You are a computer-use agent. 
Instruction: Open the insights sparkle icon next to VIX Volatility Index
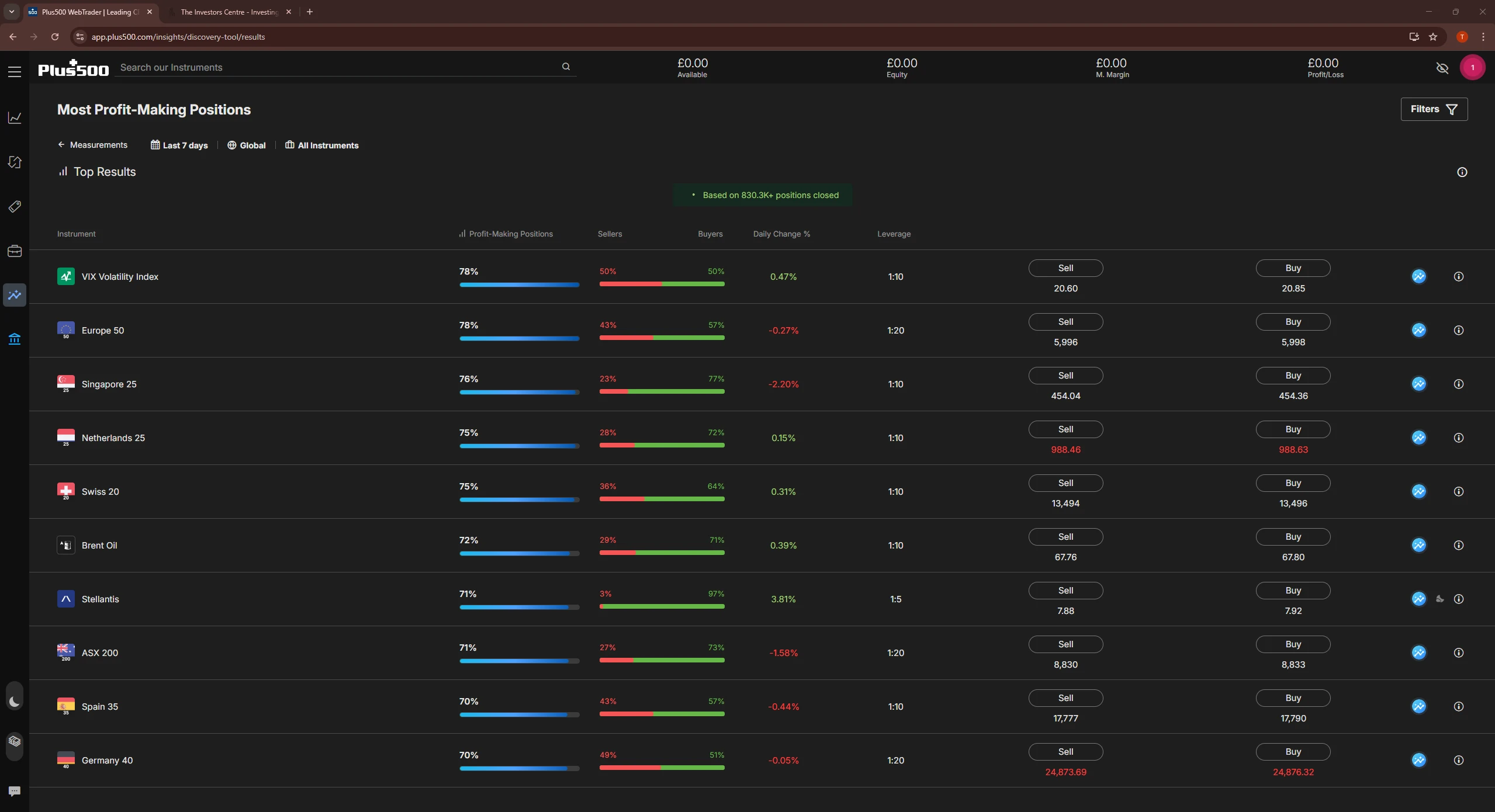pyautogui.click(x=1419, y=276)
